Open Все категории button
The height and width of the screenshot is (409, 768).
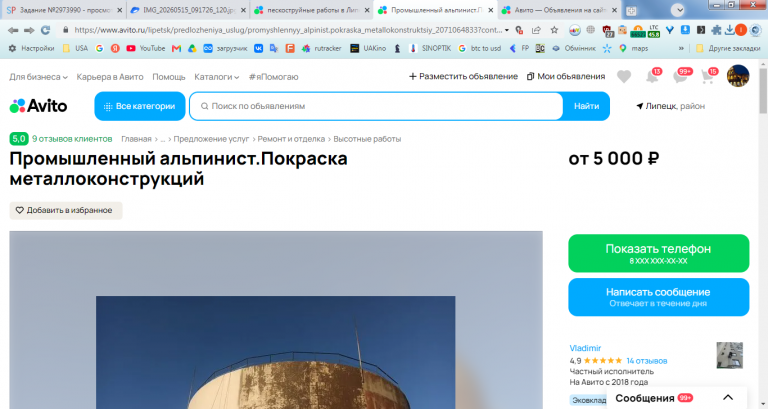tap(140, 106)
